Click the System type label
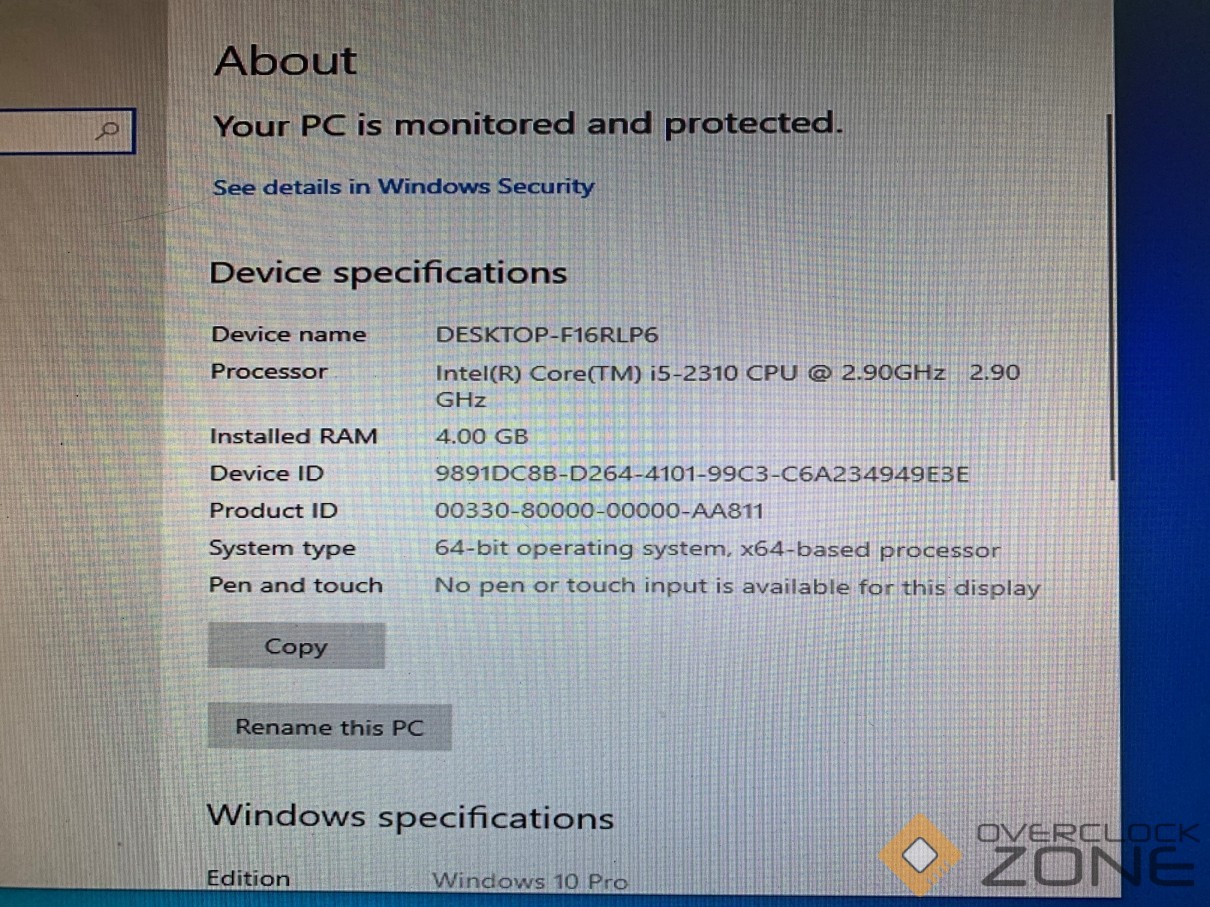This screenshot has height=907, width=1210. tap(282, 549)
